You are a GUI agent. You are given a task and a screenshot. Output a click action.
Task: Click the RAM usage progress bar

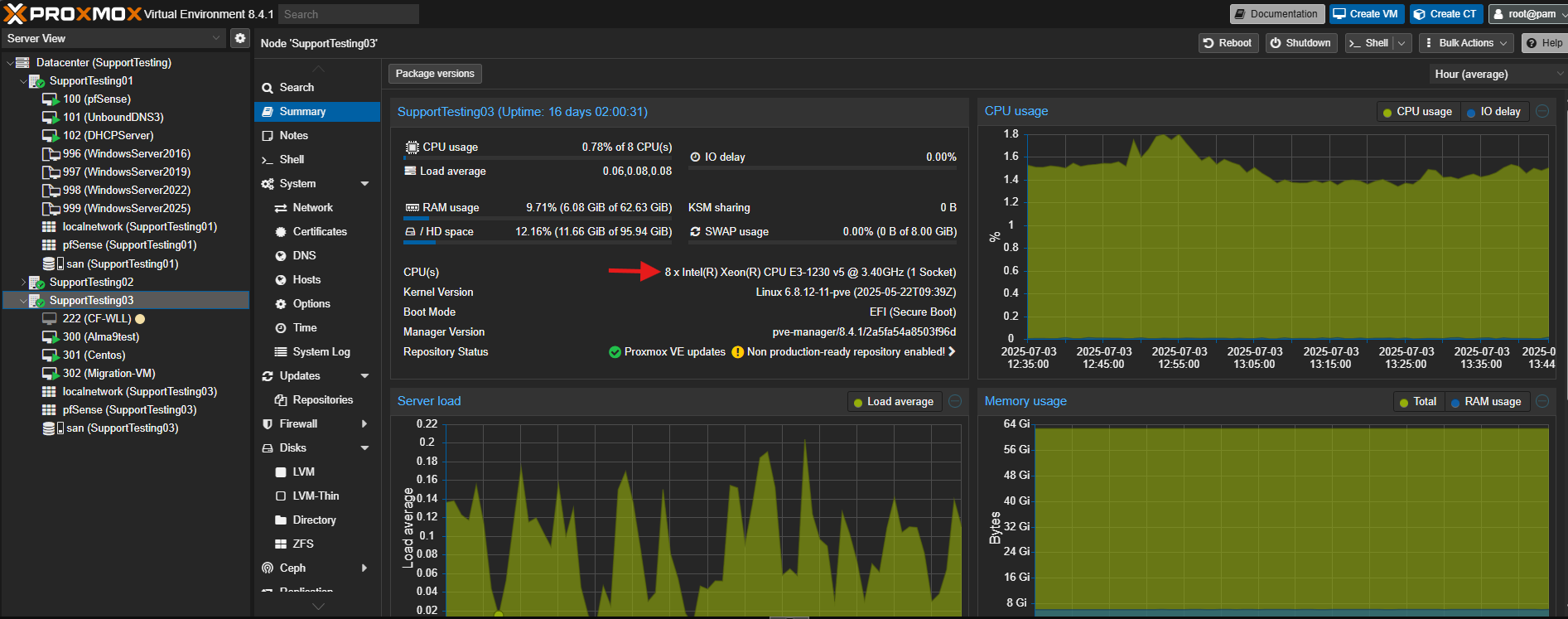pos(538,219)
